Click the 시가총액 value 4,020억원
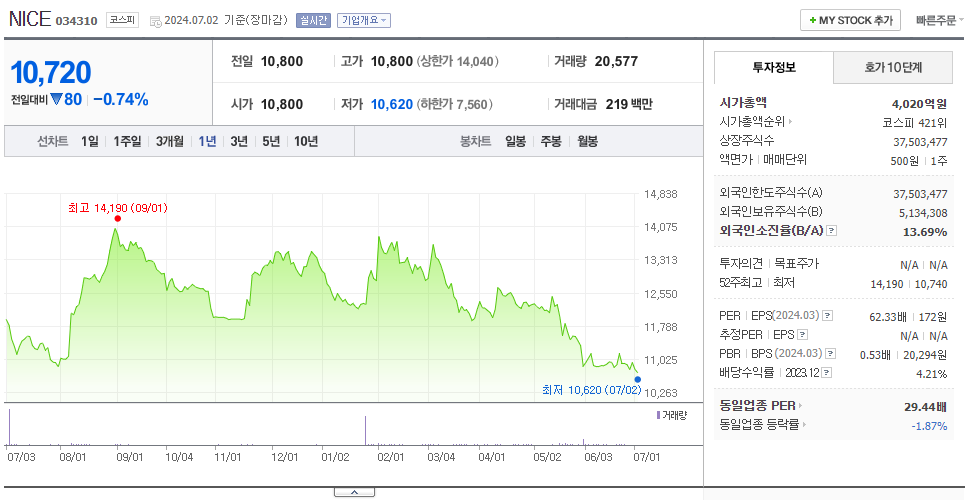The height and width of the screenshot is (500, 968). 919,104
